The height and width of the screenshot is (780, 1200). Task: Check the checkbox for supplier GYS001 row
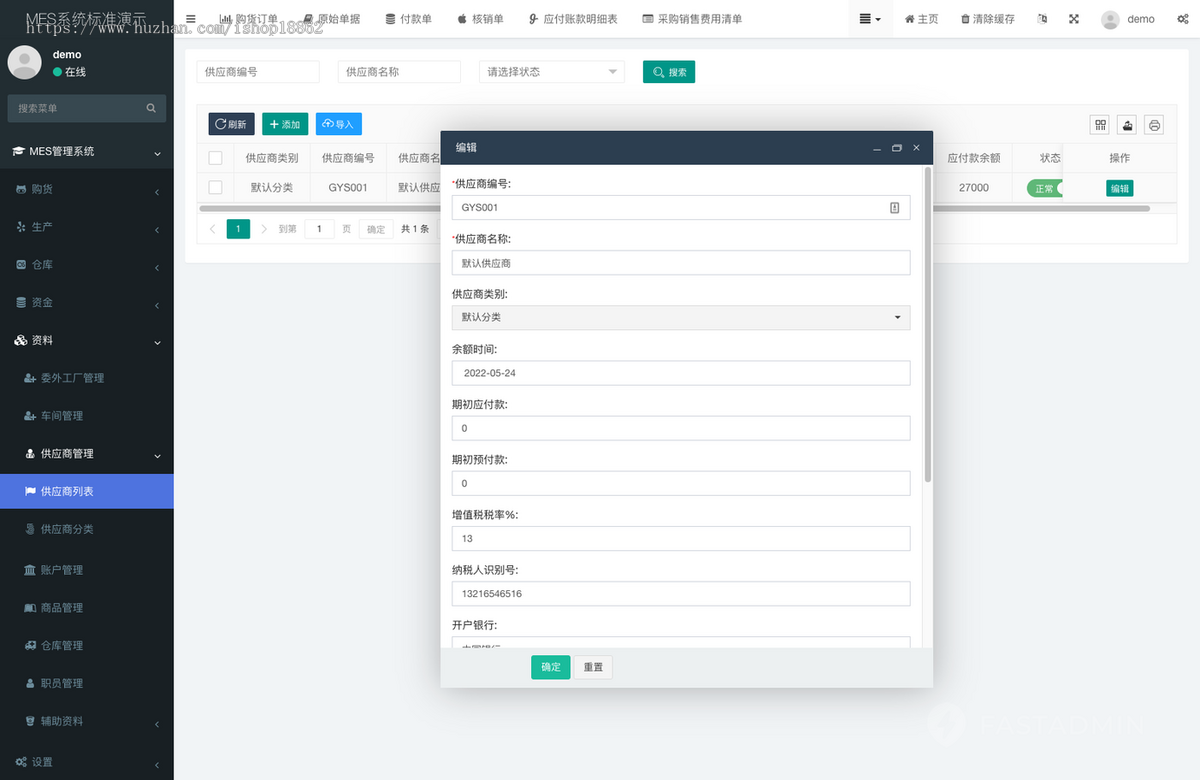[x=216, y=187]
